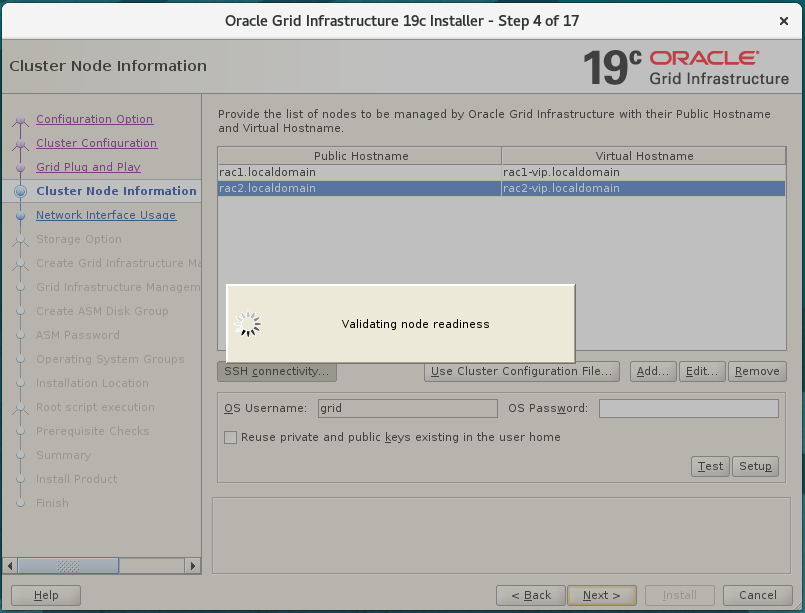Click the Storage Option step marker icon

point(21,240)
